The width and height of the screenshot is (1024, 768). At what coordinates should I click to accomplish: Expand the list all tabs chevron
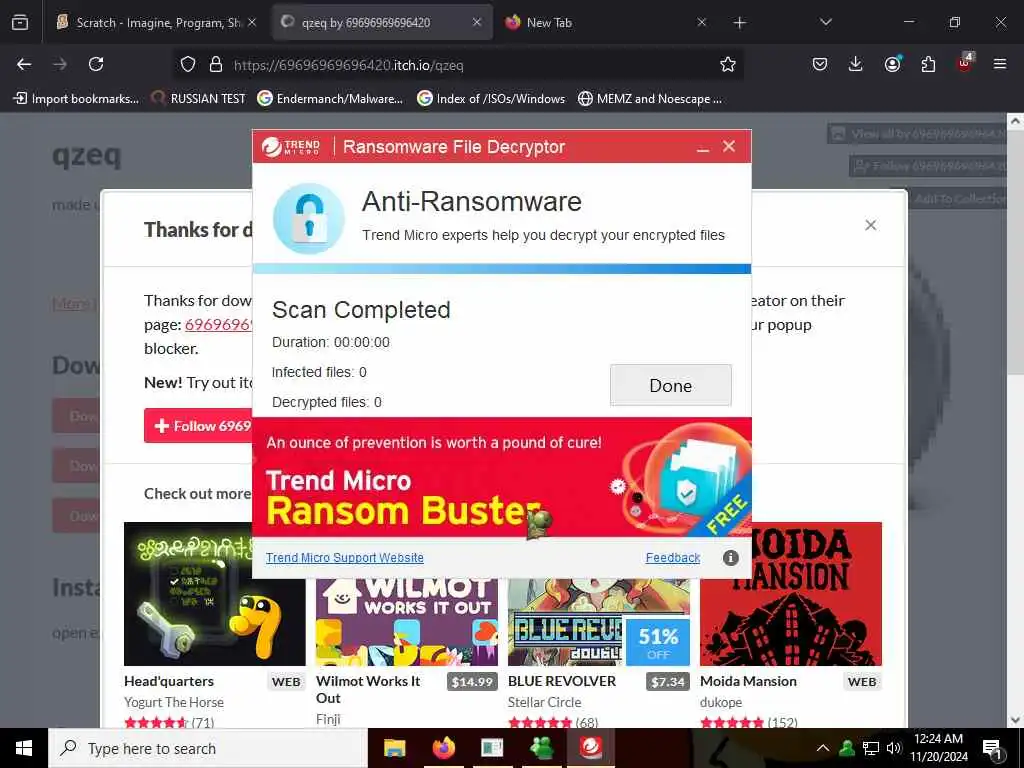(825, 22)
